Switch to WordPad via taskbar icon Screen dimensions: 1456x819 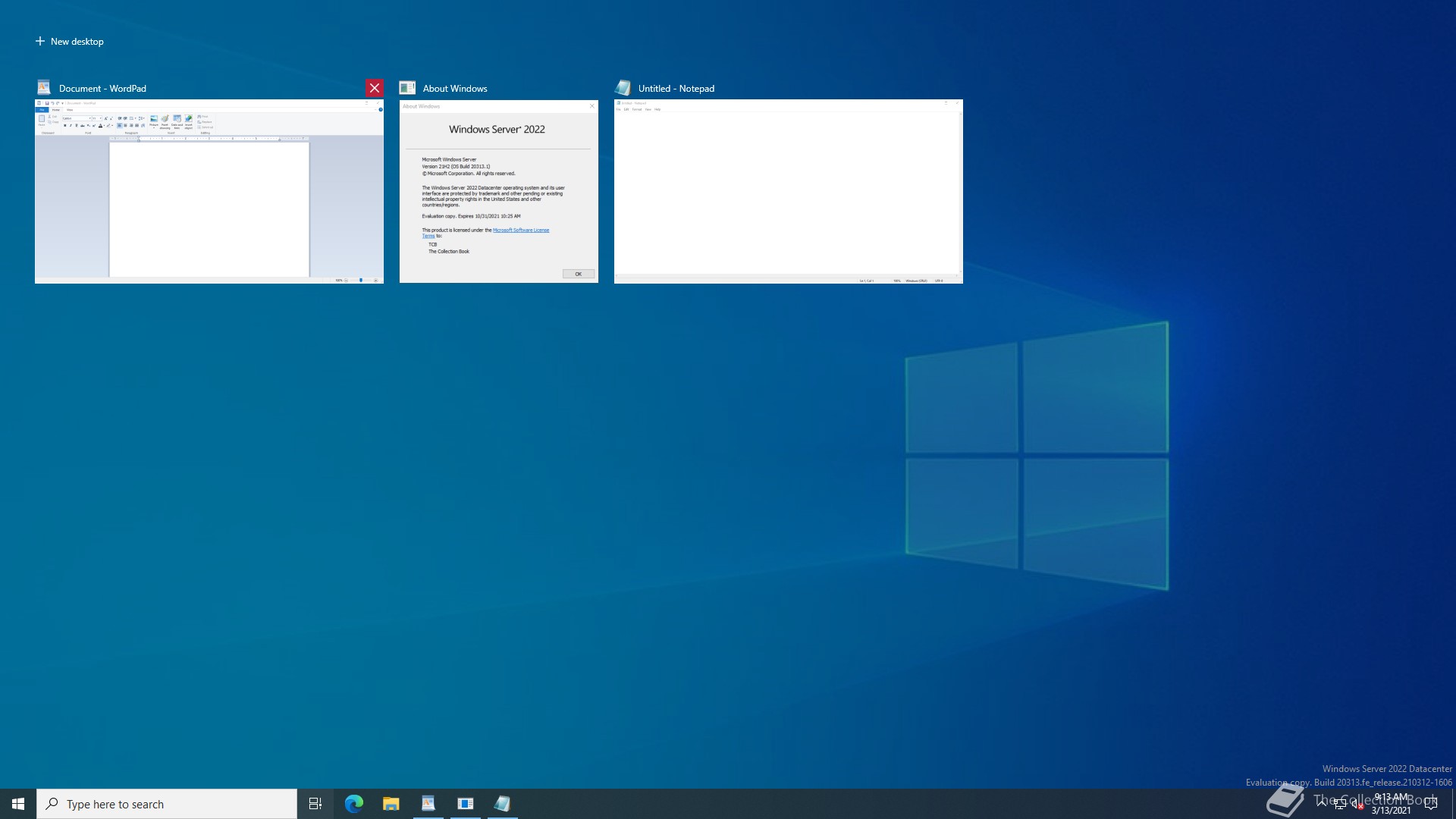coord(428,804)
